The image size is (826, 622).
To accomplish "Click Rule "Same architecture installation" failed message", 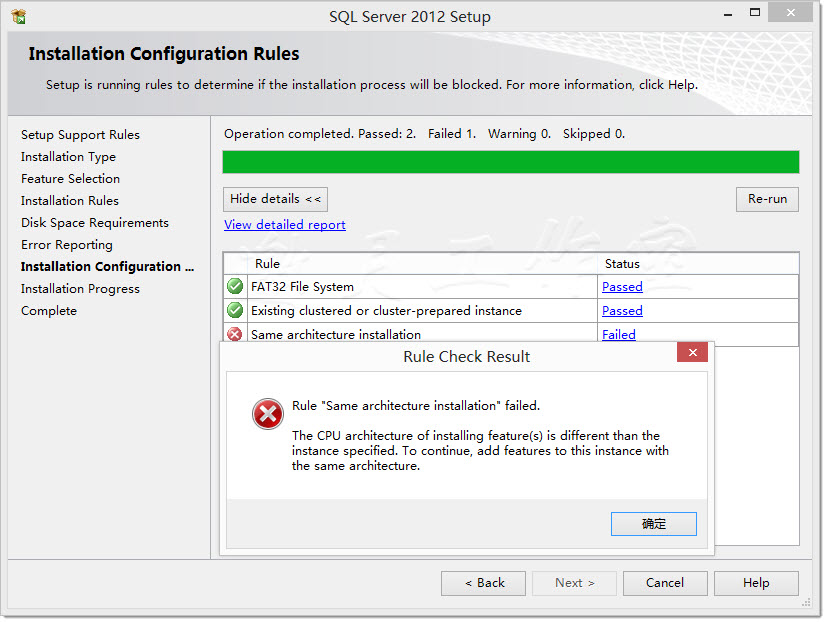I will [416, 406].
